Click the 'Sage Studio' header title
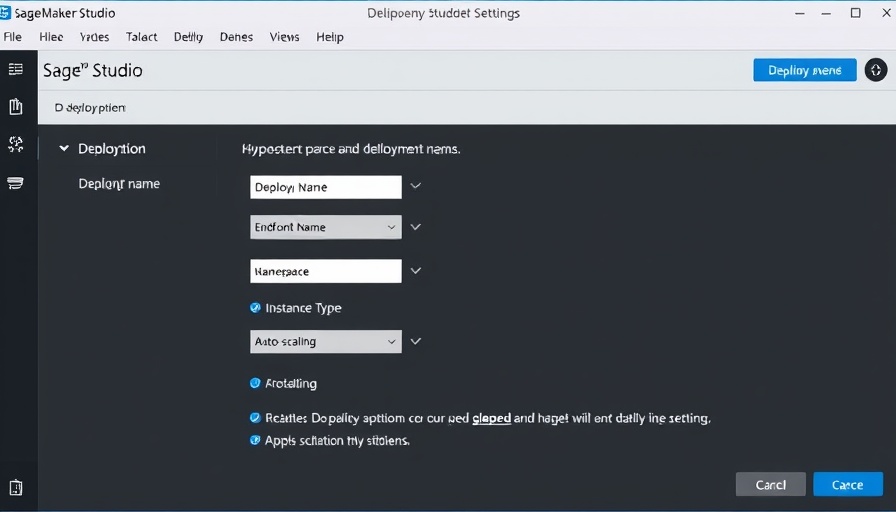This screenshot has width=896, height=512. (x=93, y=70)
